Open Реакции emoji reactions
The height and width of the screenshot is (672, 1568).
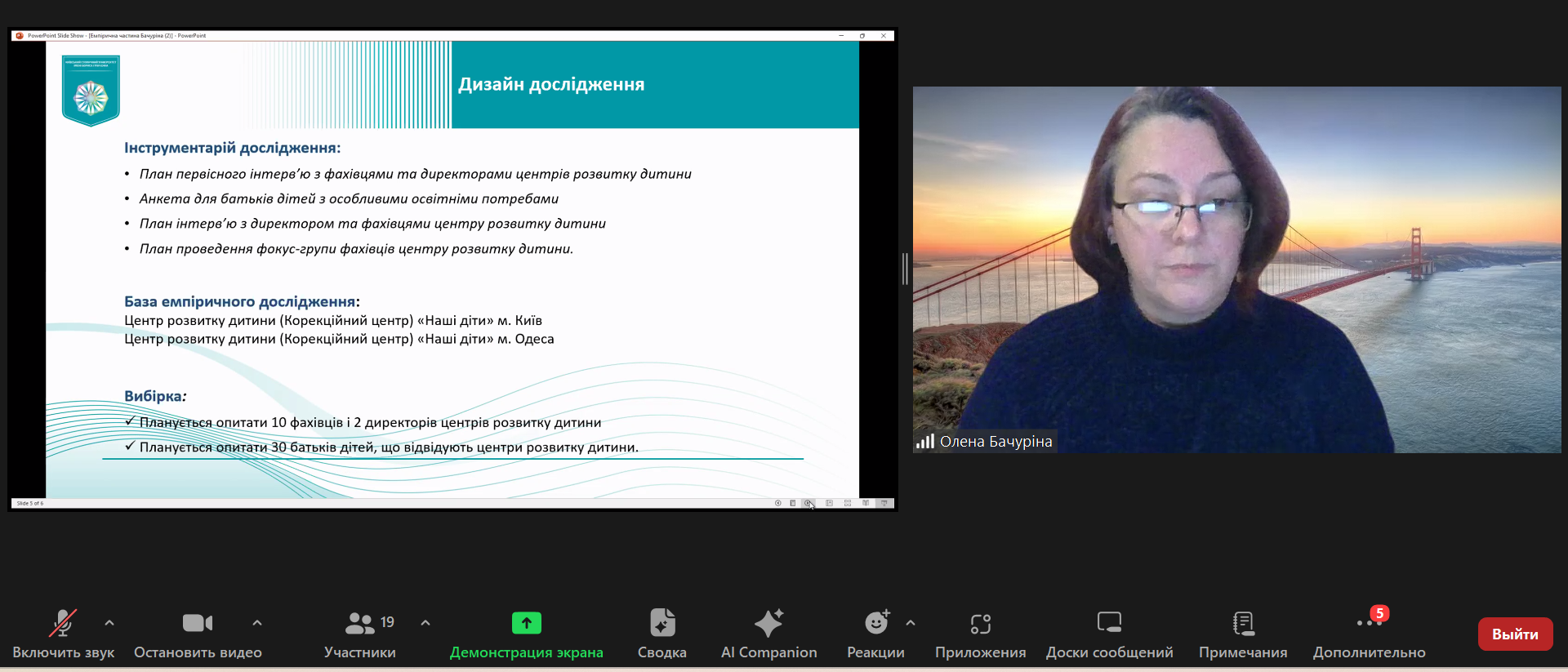coord(875,633)
